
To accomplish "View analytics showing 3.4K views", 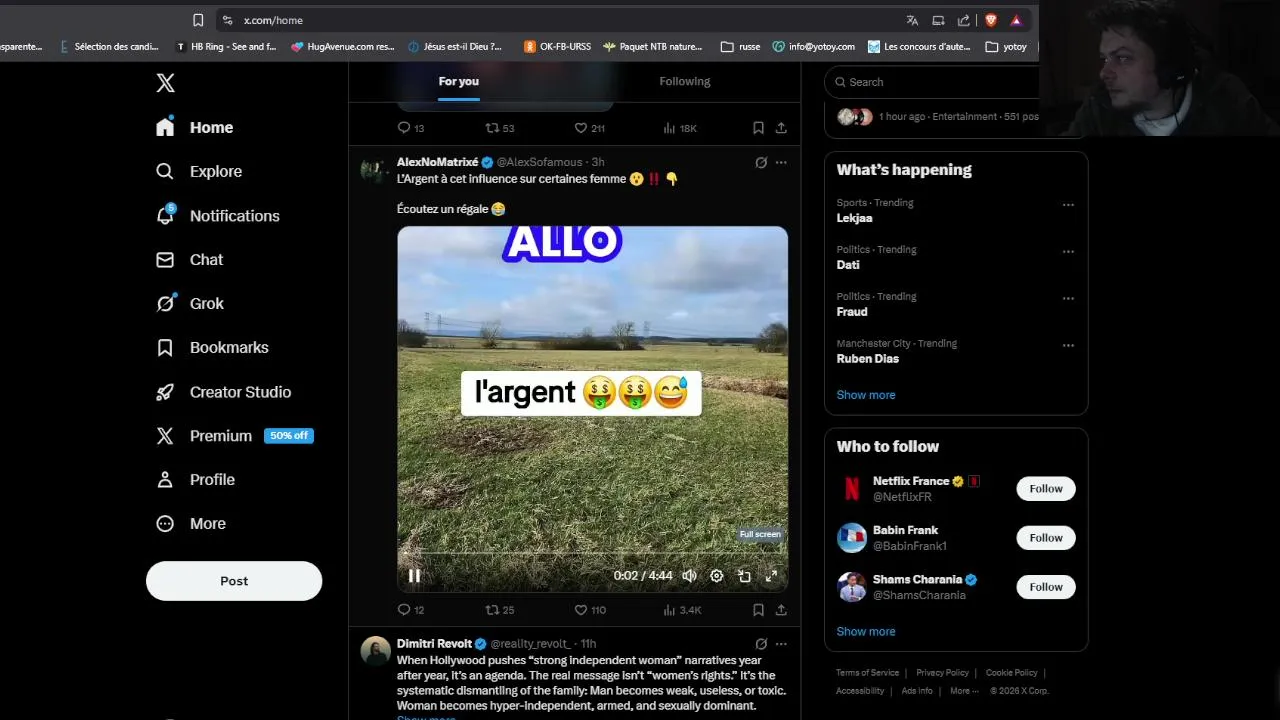I will point(682,610).
